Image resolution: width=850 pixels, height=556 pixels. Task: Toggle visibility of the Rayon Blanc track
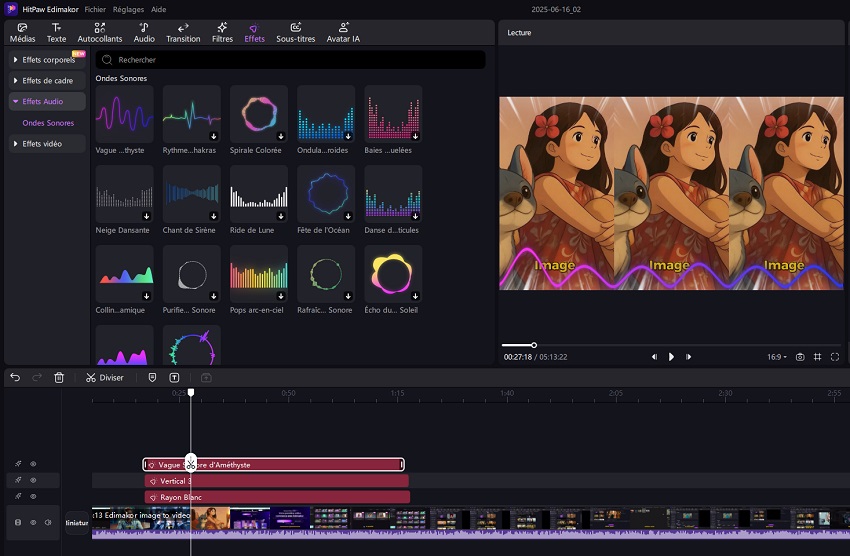click(x=33, y=496)
